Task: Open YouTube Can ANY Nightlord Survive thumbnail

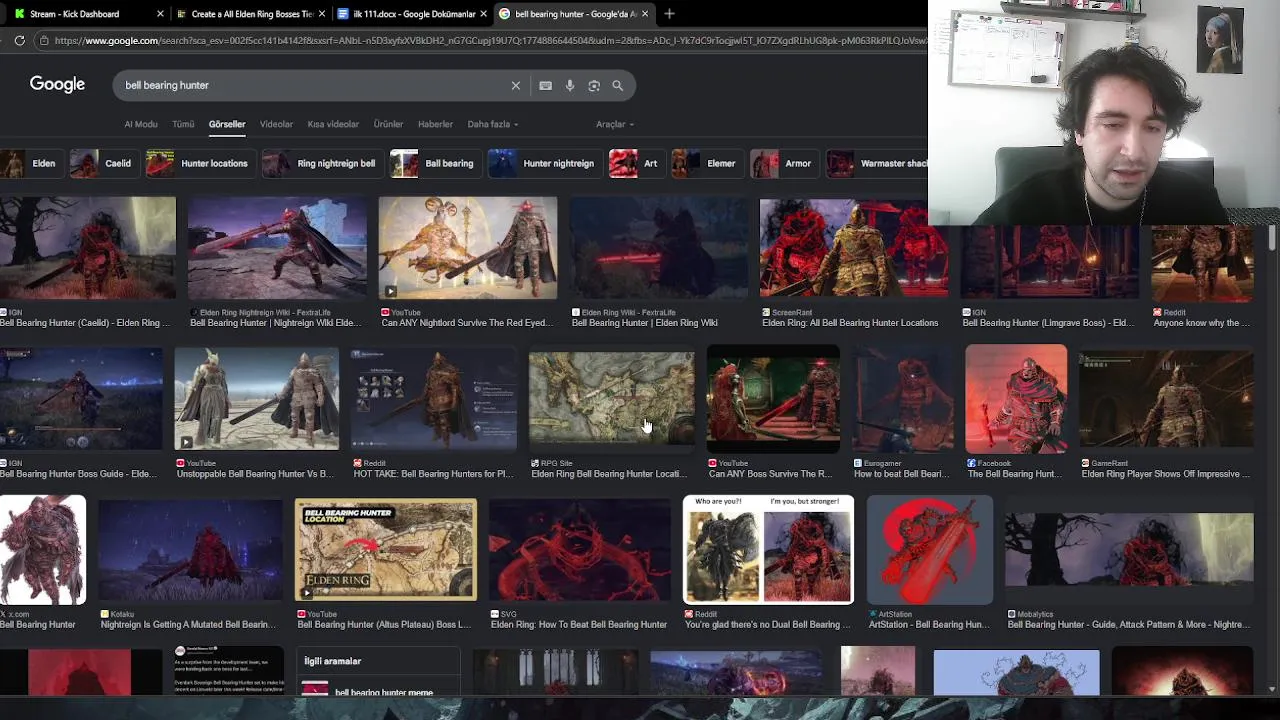Action: click(x=467, y=248)
